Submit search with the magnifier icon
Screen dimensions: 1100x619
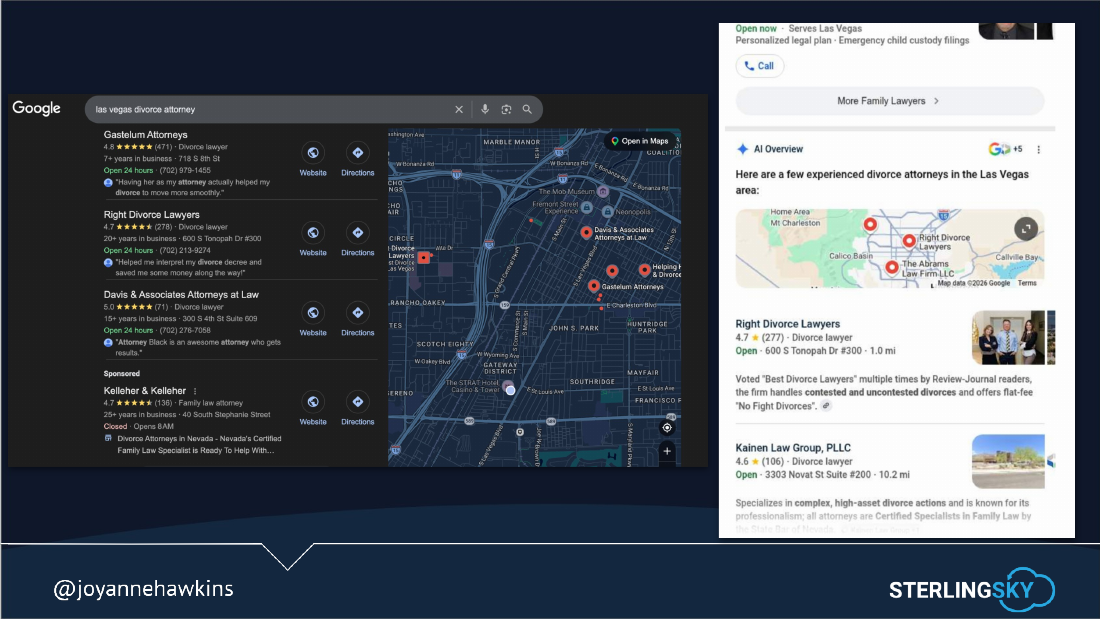click(527, 109)
